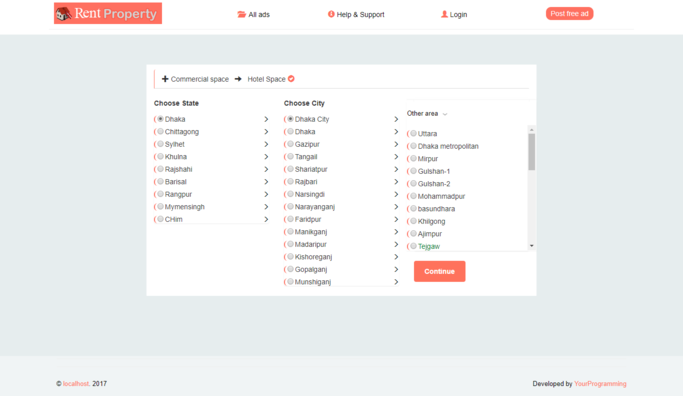Click the scrollbar down arrow in area list
683x396 pixels.
tap(531, 246)
